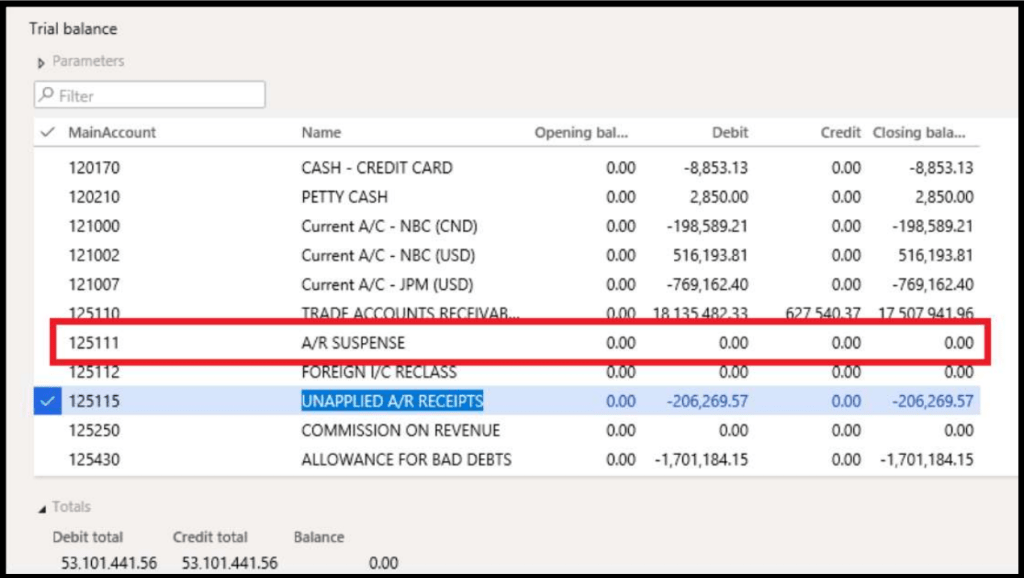This screenshot has width=1024, height=578.
Task: Sort by the Debit column header
Action: pyautogui.click(x=729, y=132)
